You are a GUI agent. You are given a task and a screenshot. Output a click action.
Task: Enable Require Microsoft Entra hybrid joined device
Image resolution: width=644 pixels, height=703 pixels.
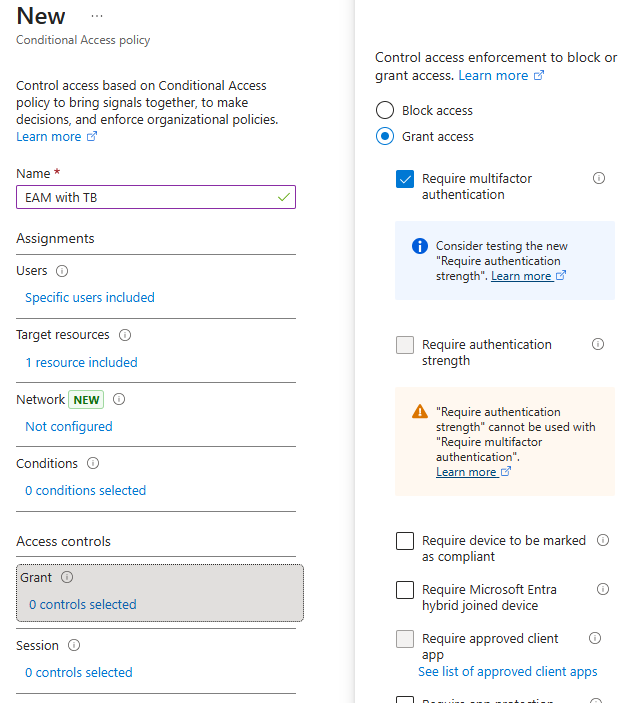click(405, 590)
